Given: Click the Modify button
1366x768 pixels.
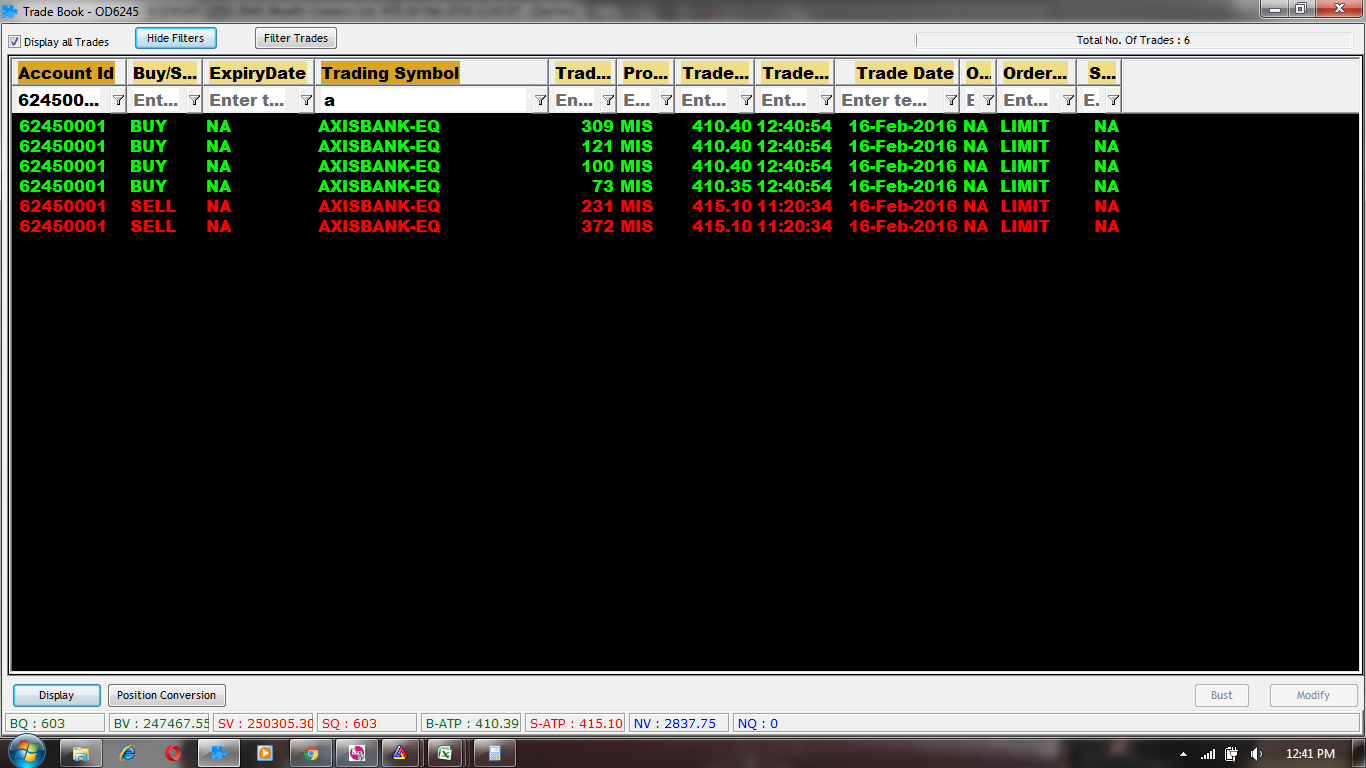Looking at the screenshot, I should pyautogui.click(x=1313, y=695).
